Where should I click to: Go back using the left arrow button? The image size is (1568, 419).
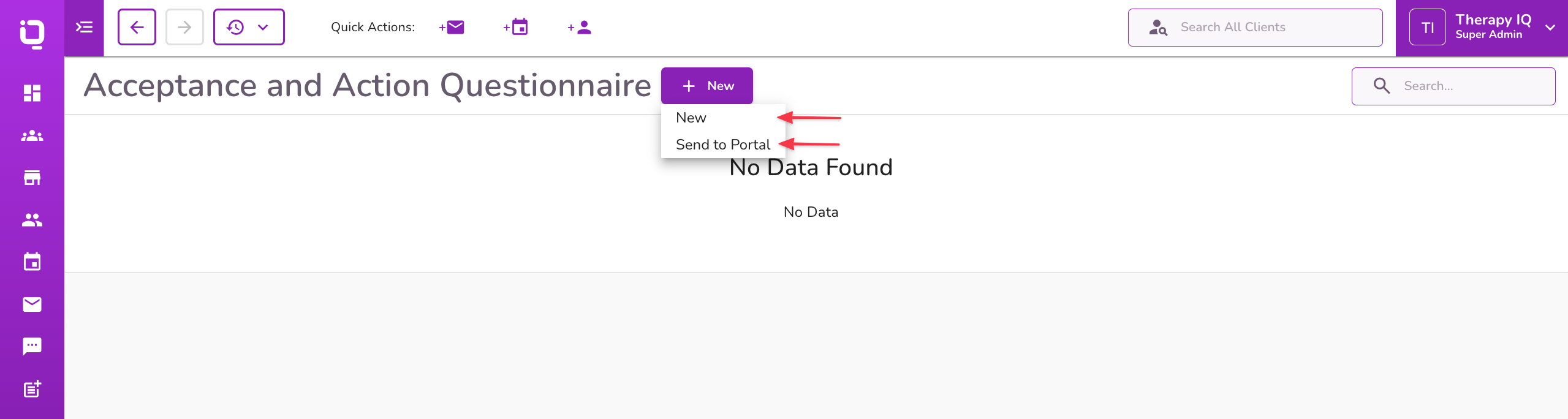coord(137,28)
